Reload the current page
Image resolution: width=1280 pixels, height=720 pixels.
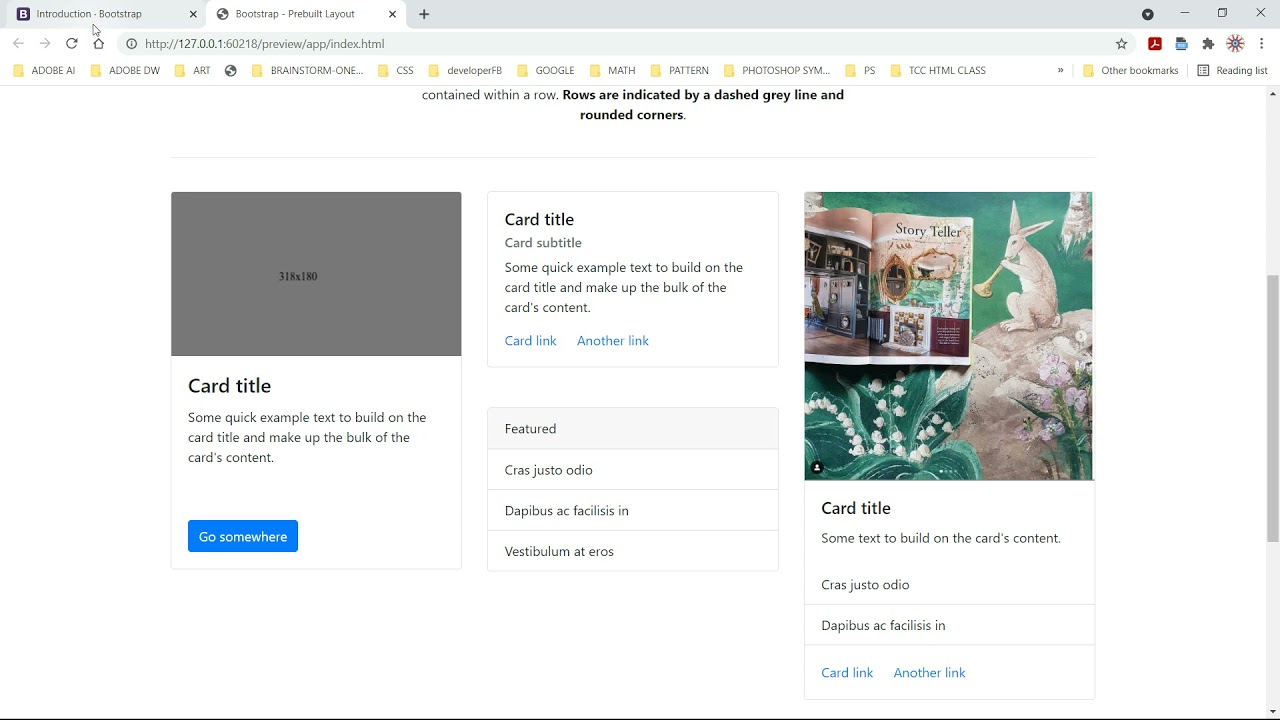[x=72, y=44]
